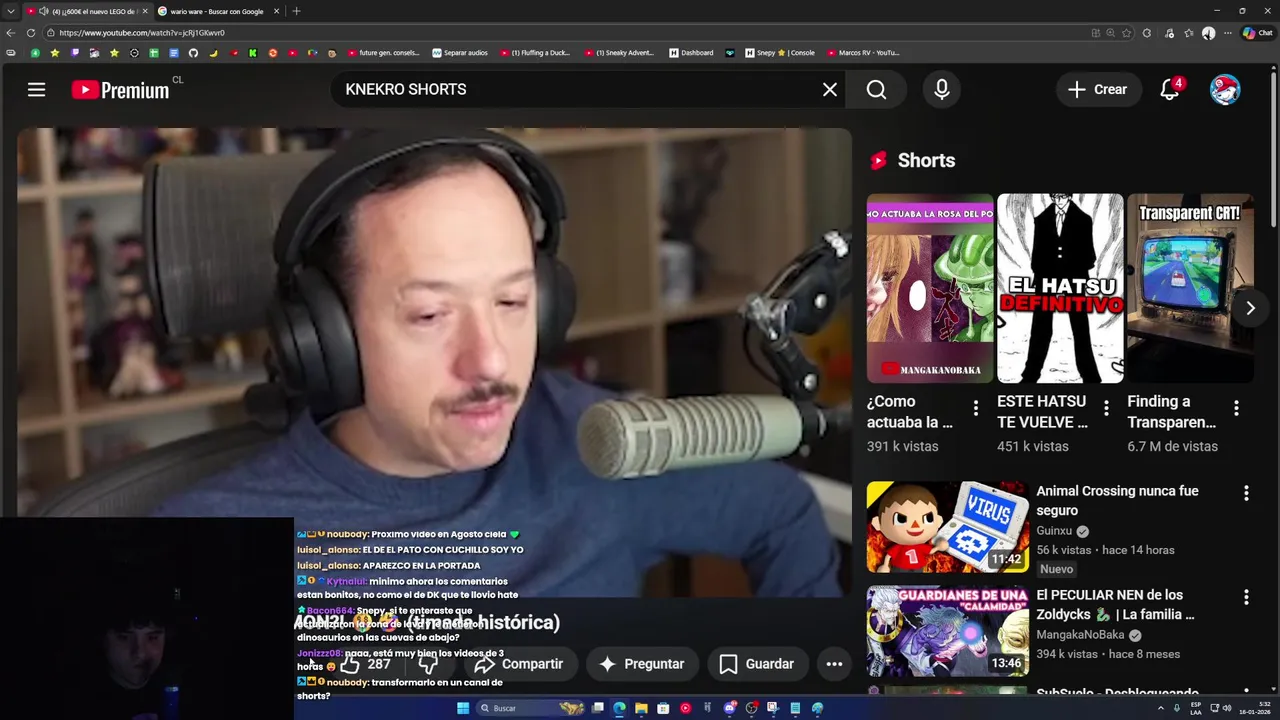Image resolution: width=1280 pixels, height=720 pixels.
Task: Open the Chat copilot button in browser
Action: click(x=1258, y=33)
